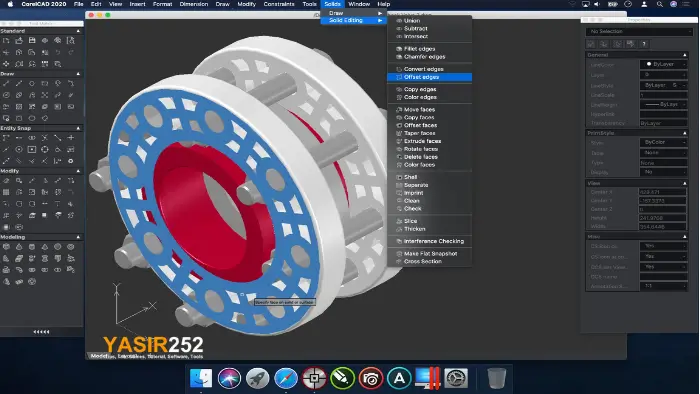Click the Print icon in Standard toolbar
This screenshot has width=700, height=394.
click(45, 41)
